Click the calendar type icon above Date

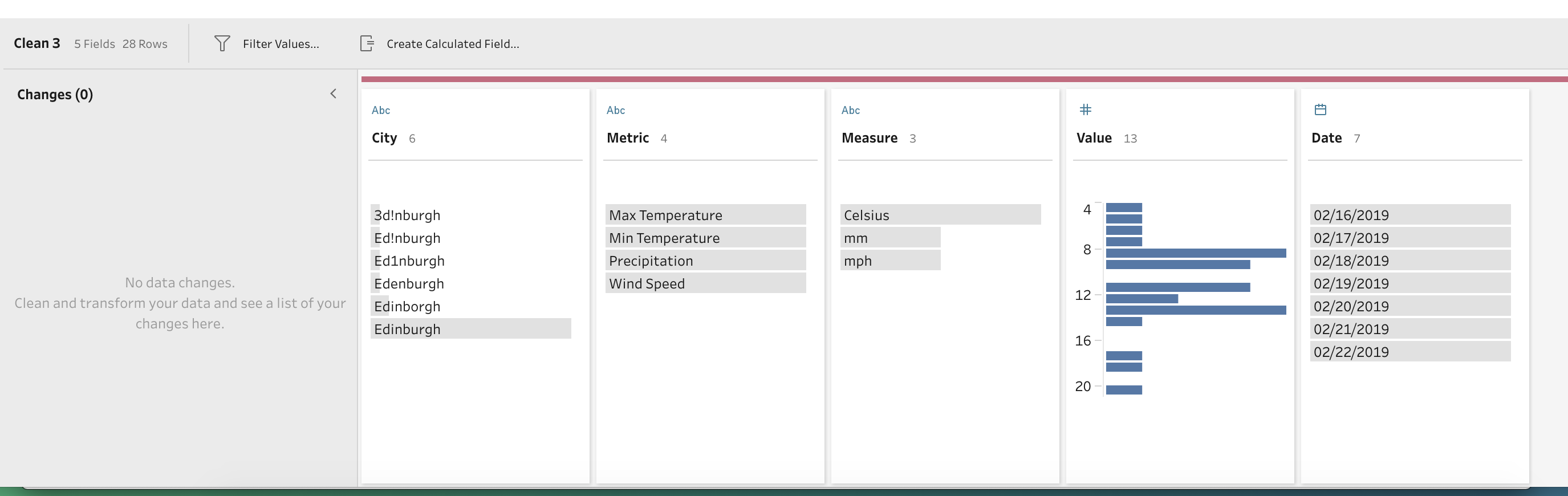[1321, 109]
